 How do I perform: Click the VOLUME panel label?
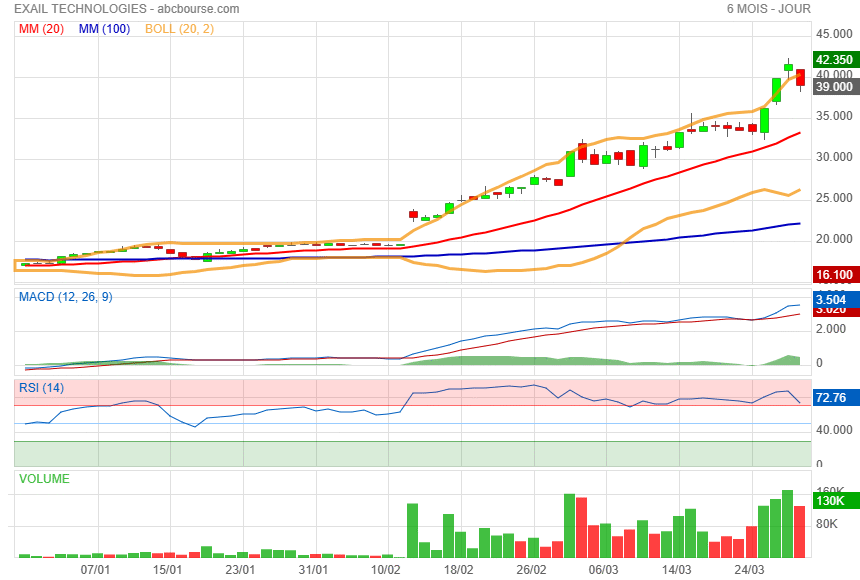(x=44, y=479)
